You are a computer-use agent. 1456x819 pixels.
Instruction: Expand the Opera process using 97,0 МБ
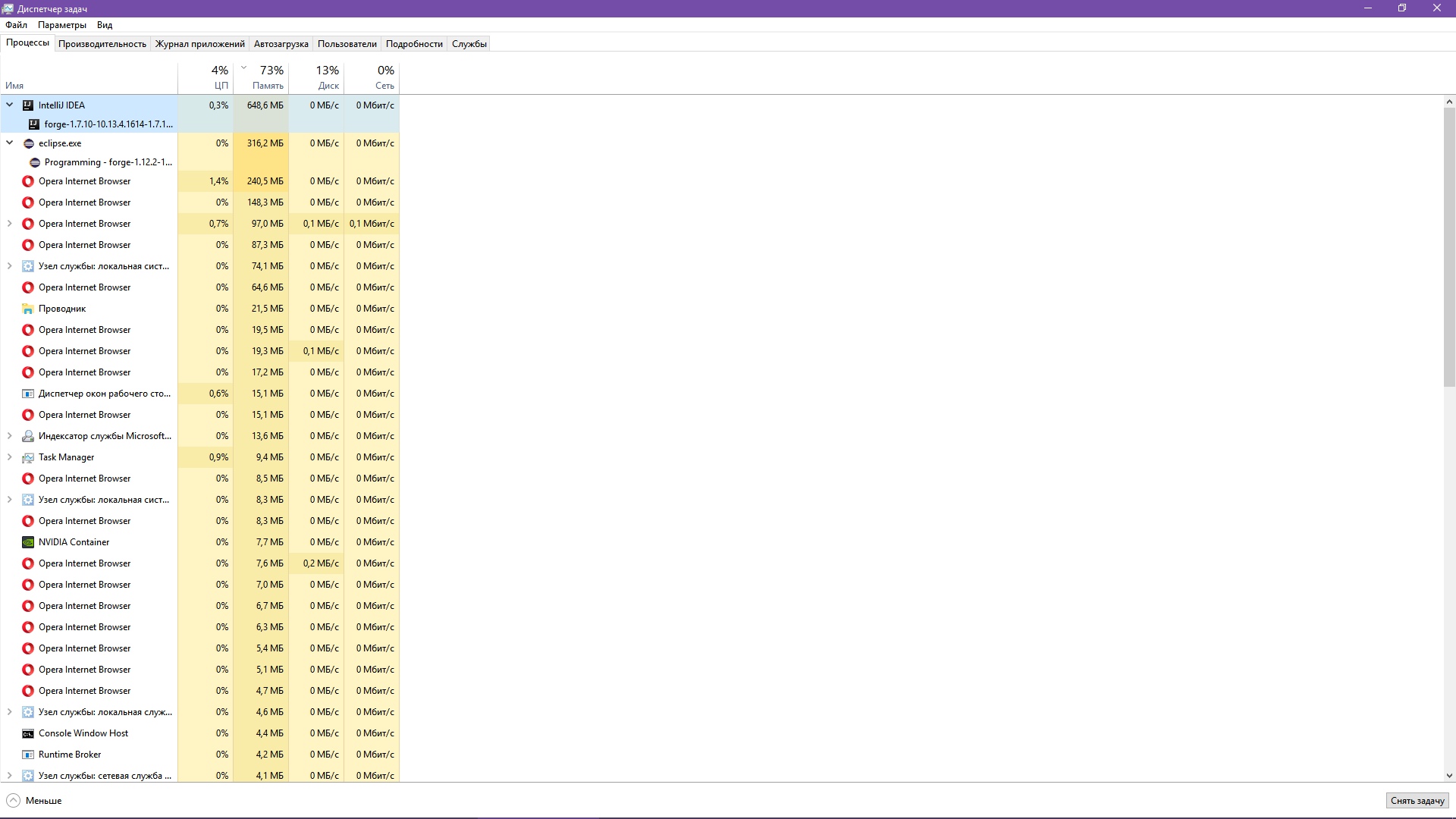[x=10, y=224]
